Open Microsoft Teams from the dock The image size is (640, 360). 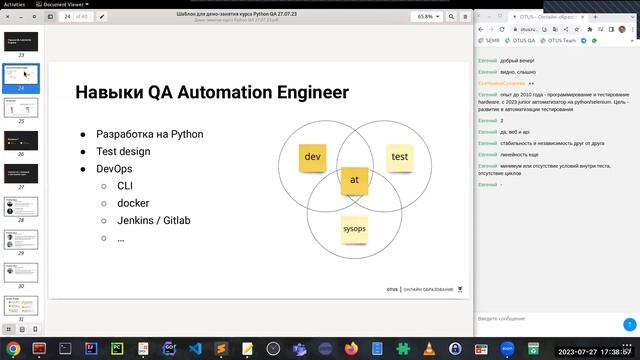tap(299, 349)
